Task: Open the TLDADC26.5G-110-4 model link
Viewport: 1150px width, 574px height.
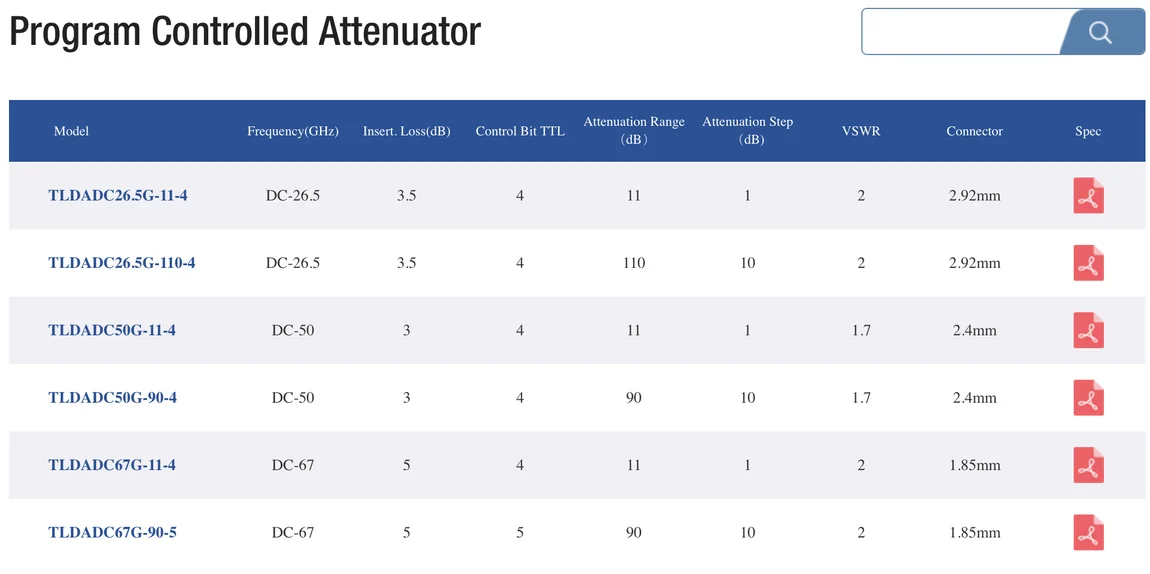Action: click(122, 263)
